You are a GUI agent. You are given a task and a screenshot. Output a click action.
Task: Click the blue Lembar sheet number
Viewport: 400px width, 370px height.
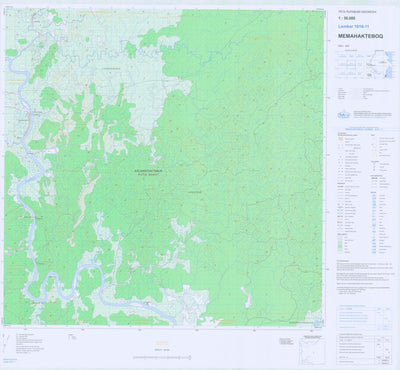[x=354, y=26]
